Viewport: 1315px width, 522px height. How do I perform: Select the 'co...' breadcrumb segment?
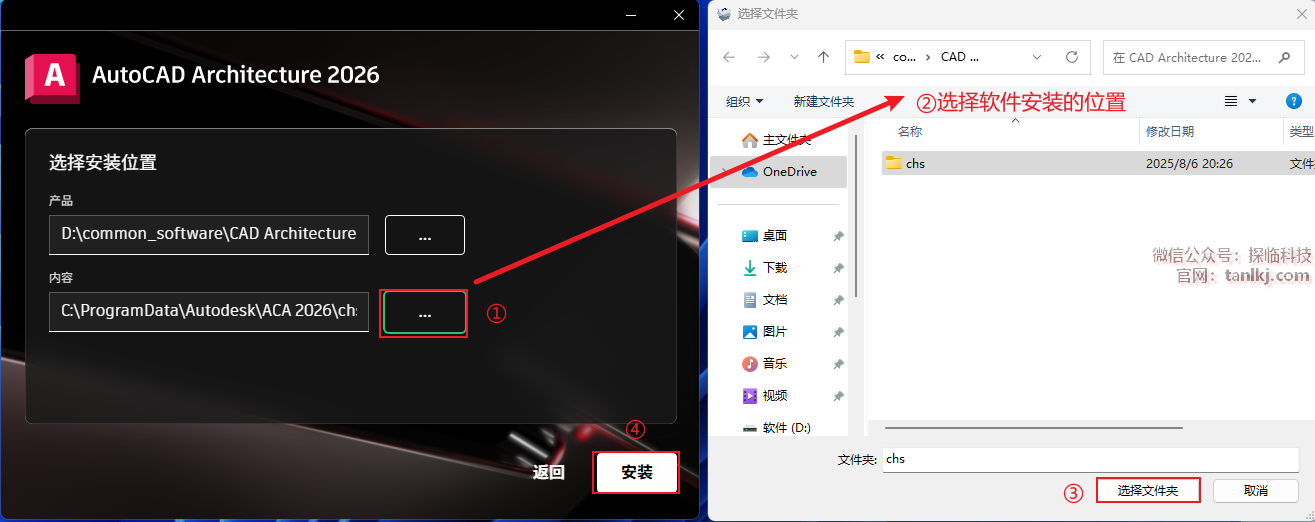(904, 57)
